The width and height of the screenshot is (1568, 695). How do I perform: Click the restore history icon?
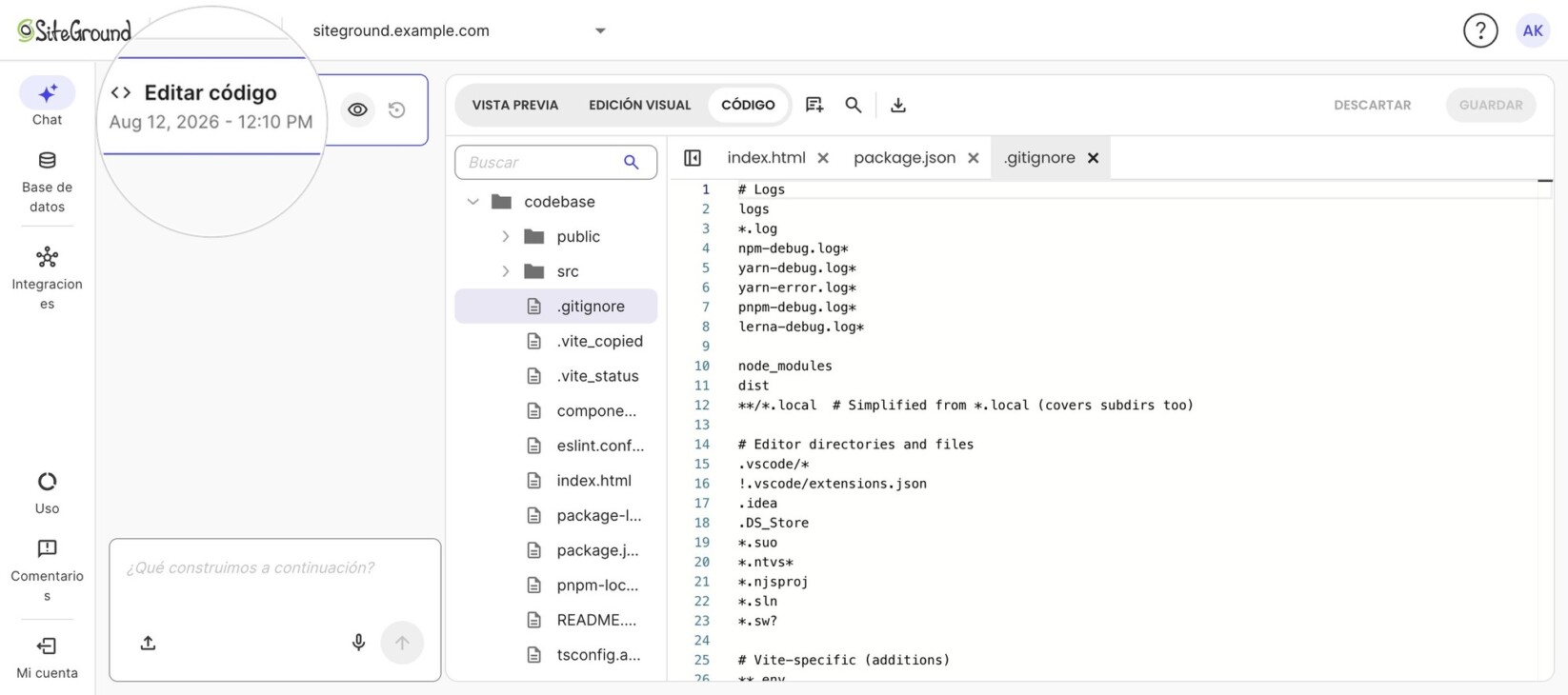coord(397,109)
